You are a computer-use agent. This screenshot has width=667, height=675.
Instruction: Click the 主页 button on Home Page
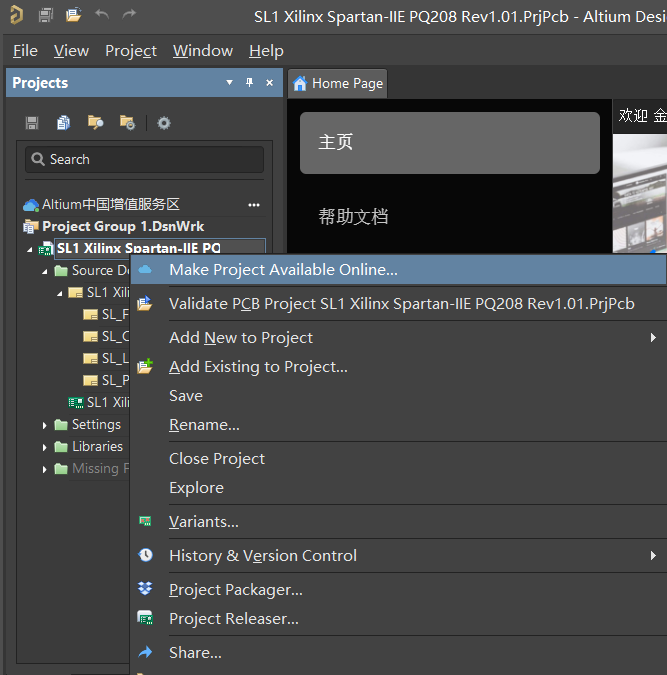(450, 143)
